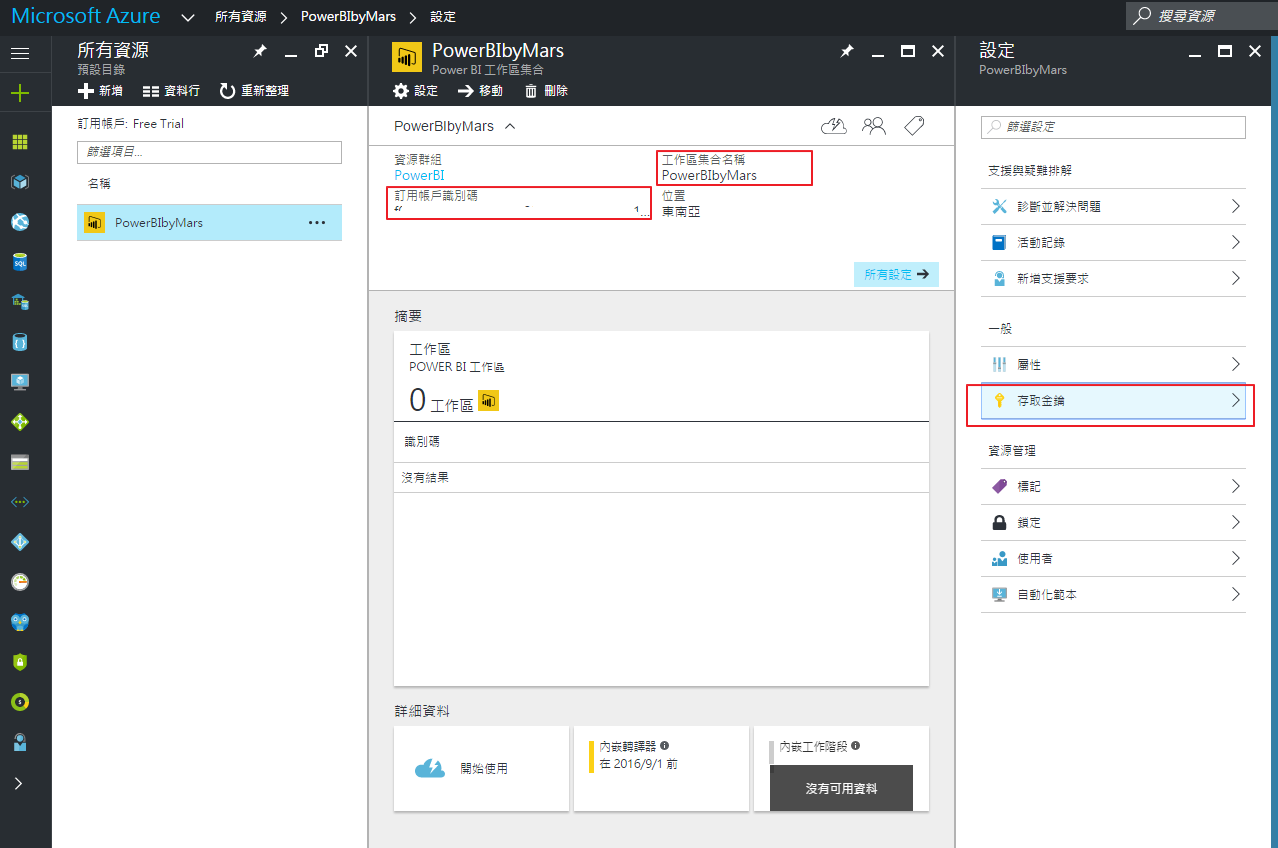Click 移動 in PowerBIbyMars toolbar

(481, 91)
